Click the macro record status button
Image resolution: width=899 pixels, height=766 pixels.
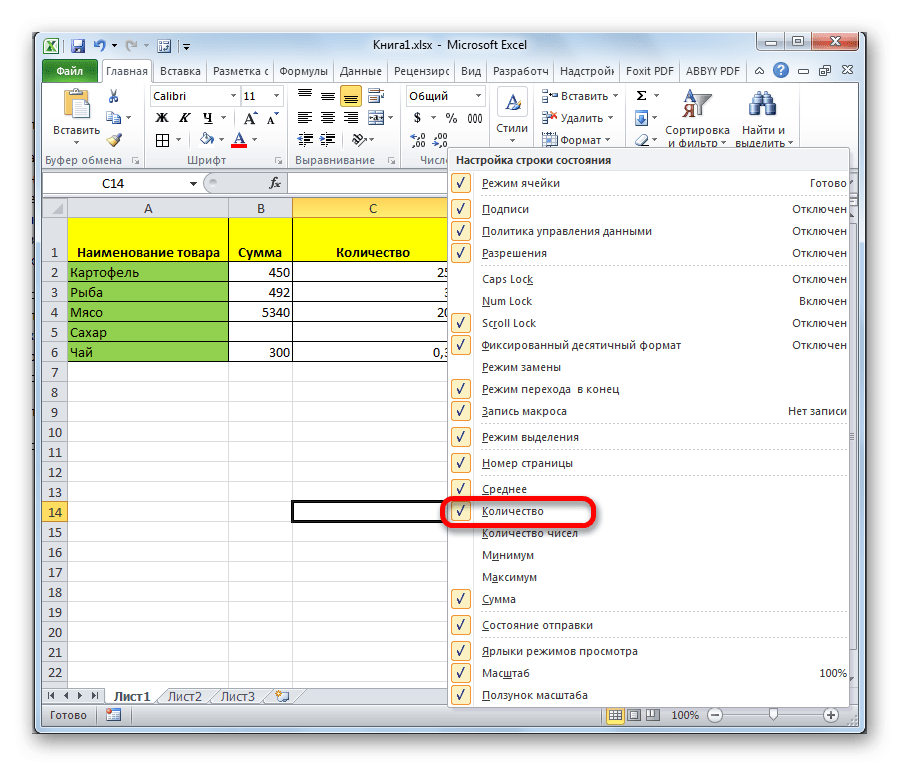tap(114, 715)
